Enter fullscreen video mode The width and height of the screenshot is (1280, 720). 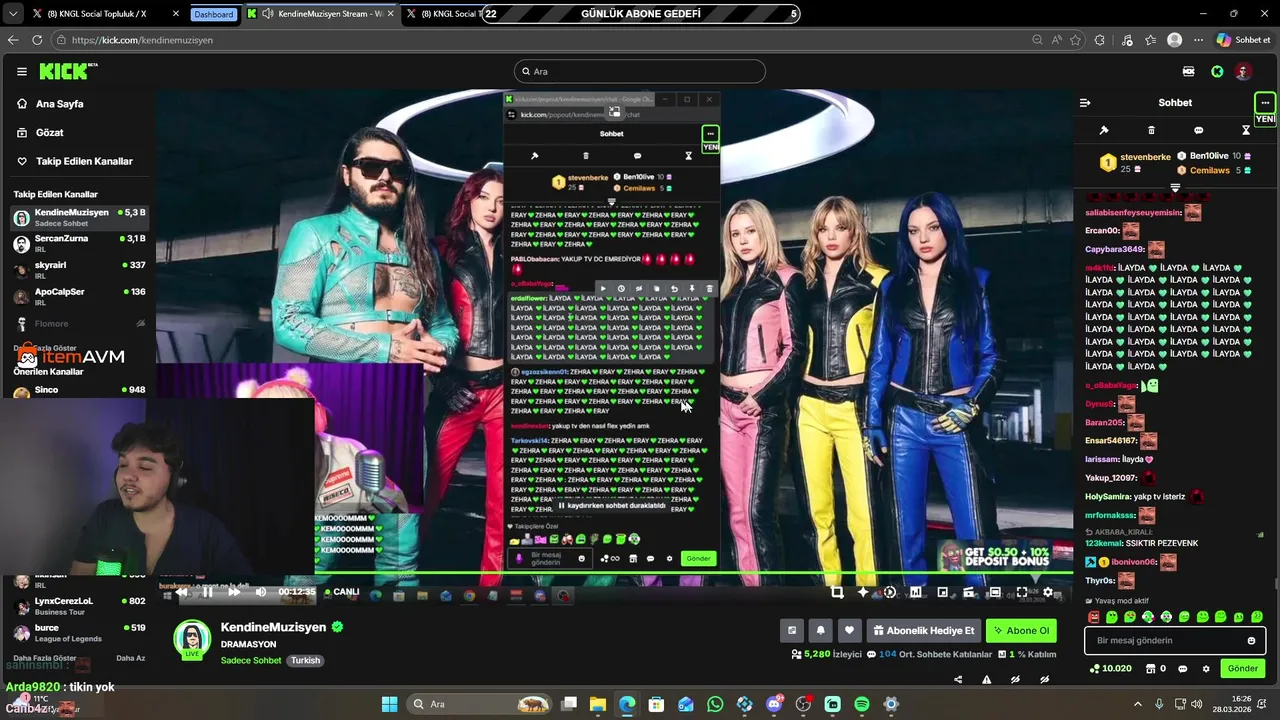pos(1022,592)
